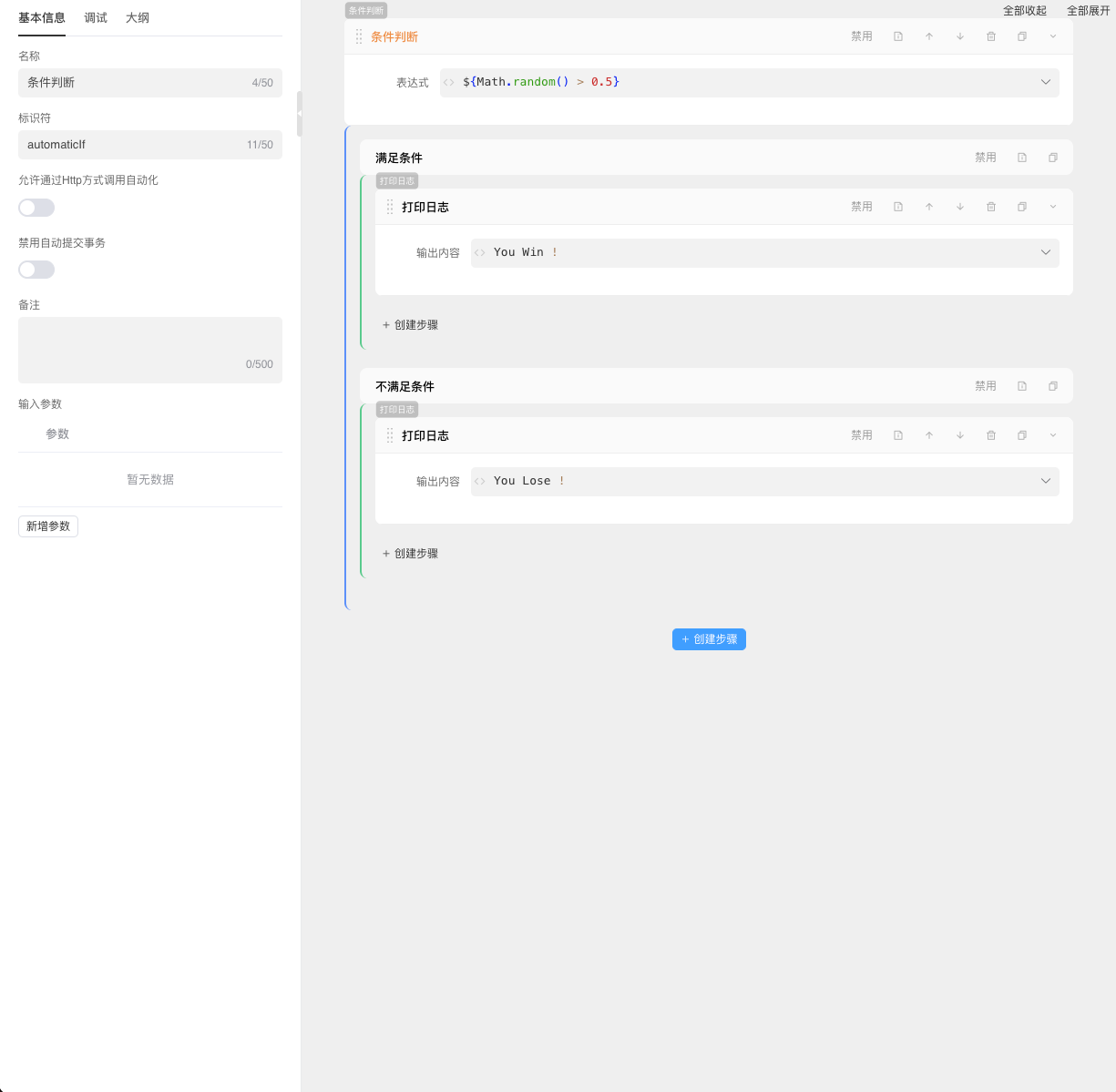Delete the 条件判断 step via trash icon
1116x1092 pixels.
[991, 36]
